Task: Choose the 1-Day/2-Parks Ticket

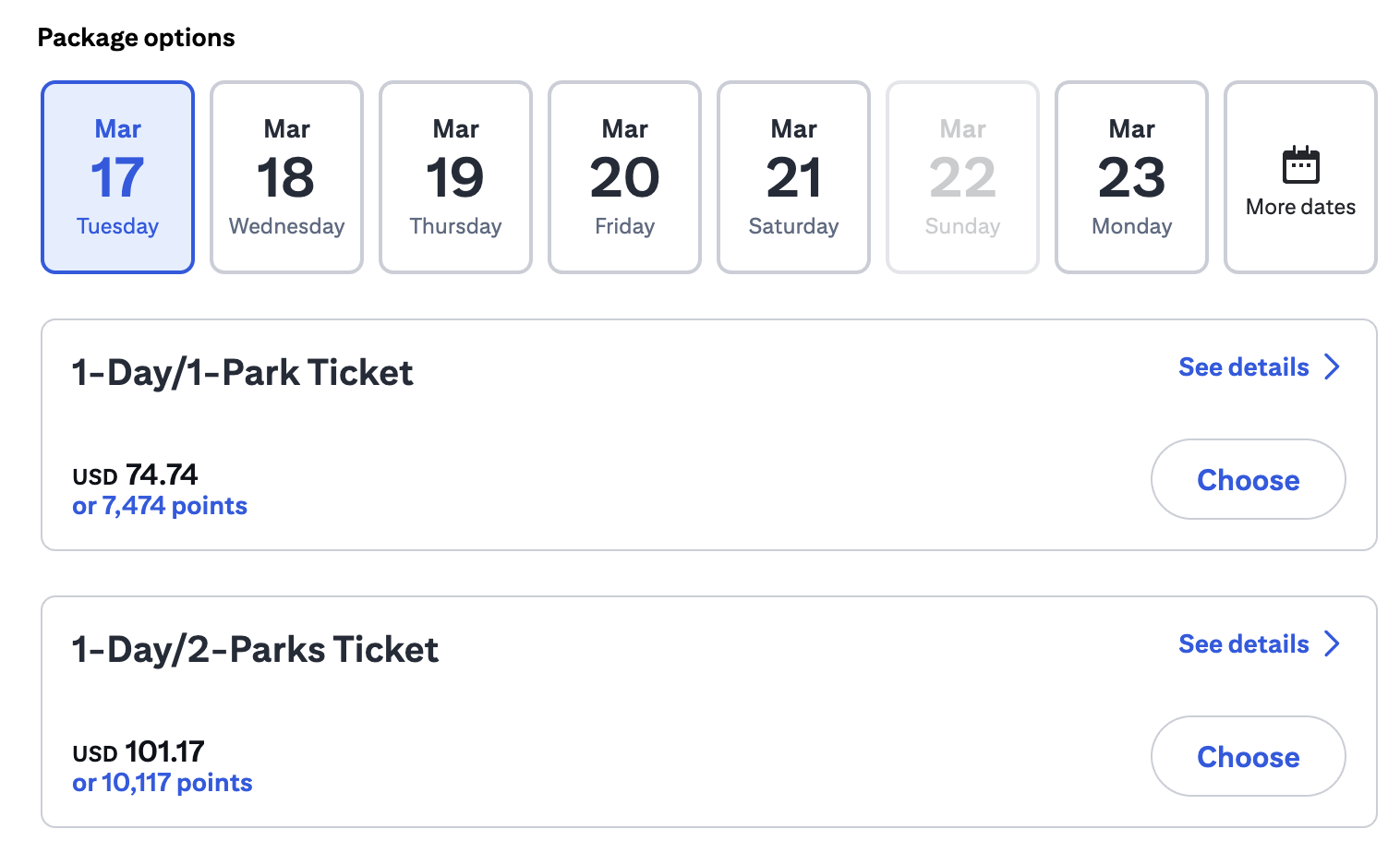Action: tap(1248, 756)
